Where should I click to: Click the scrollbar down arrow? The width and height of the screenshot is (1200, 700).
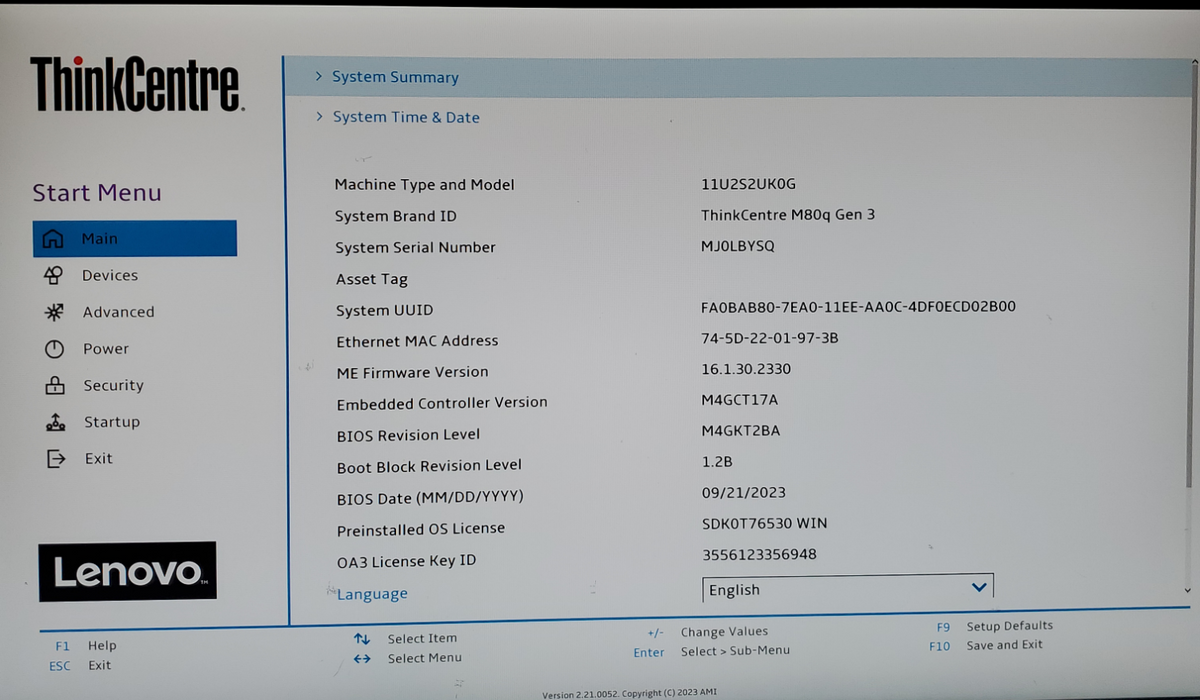pyautogui.click(x=1187, y=591)
